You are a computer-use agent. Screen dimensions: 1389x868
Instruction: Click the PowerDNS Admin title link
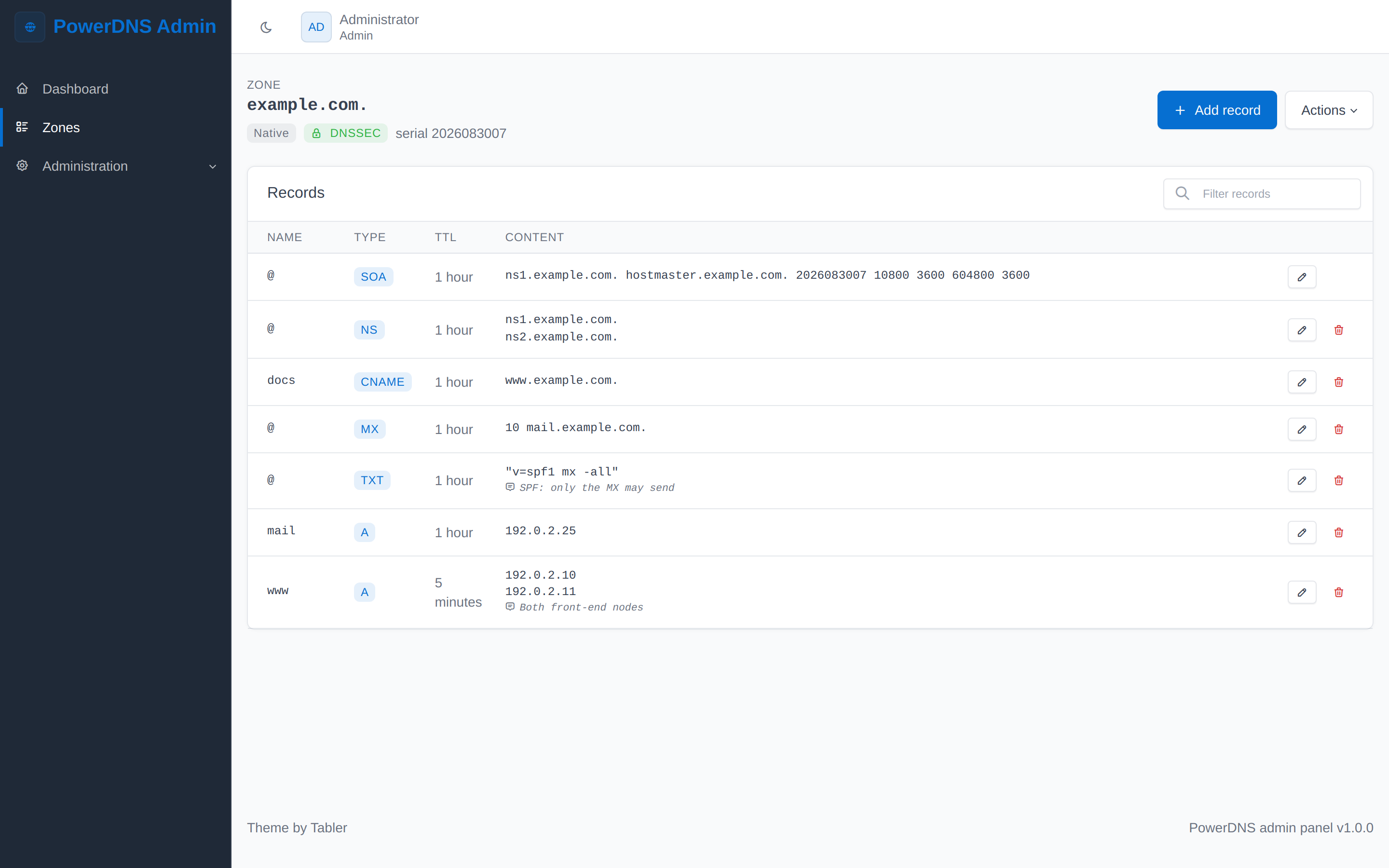pyautogui.click(x=135, y=27)
